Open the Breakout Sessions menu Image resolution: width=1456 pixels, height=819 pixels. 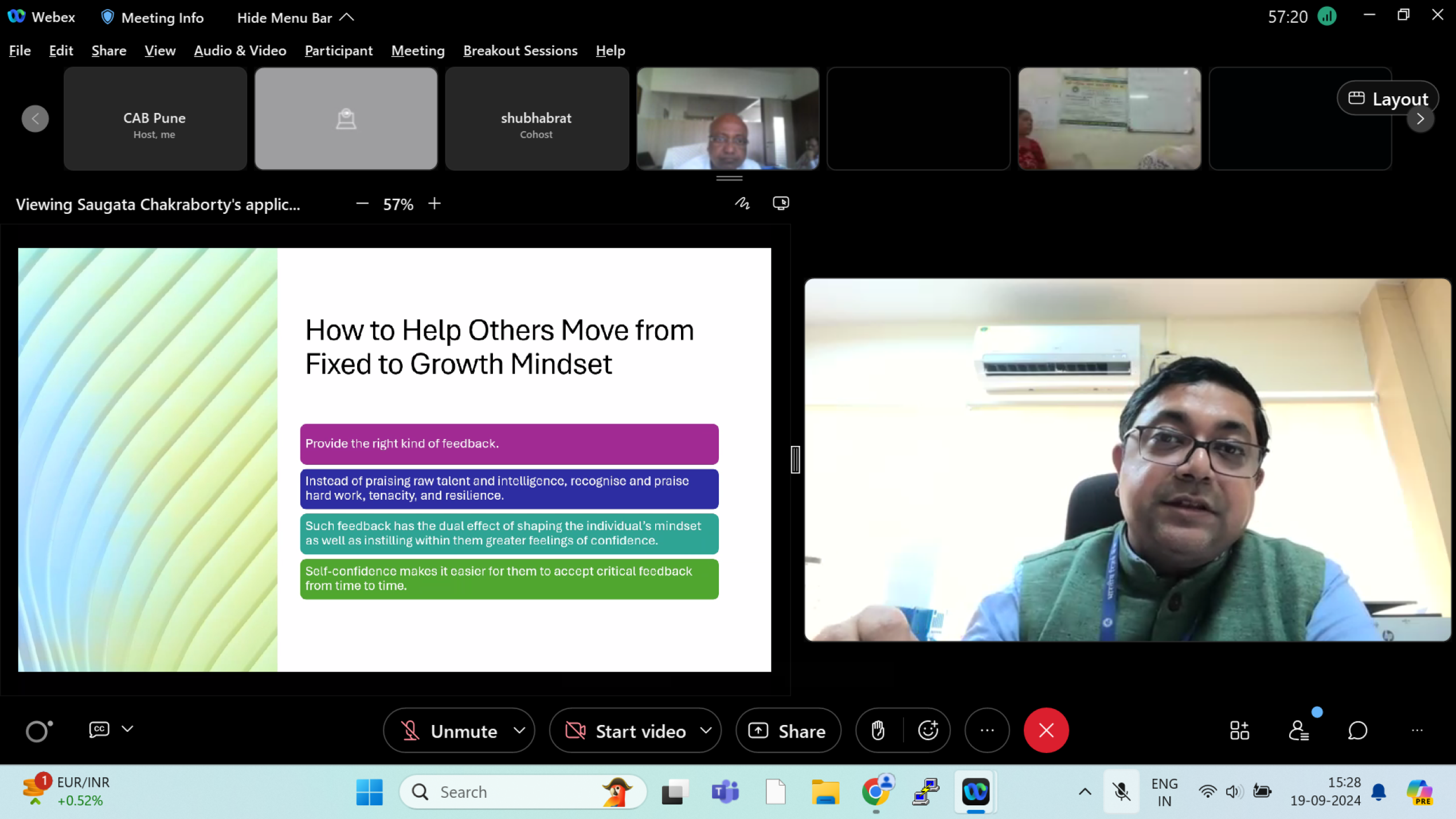(x=520, y=50)
